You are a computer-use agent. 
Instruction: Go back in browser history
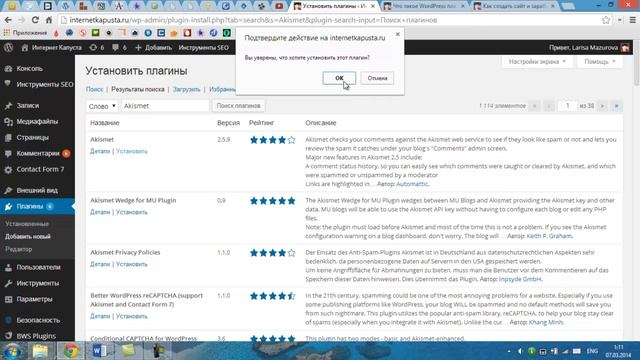8,20
